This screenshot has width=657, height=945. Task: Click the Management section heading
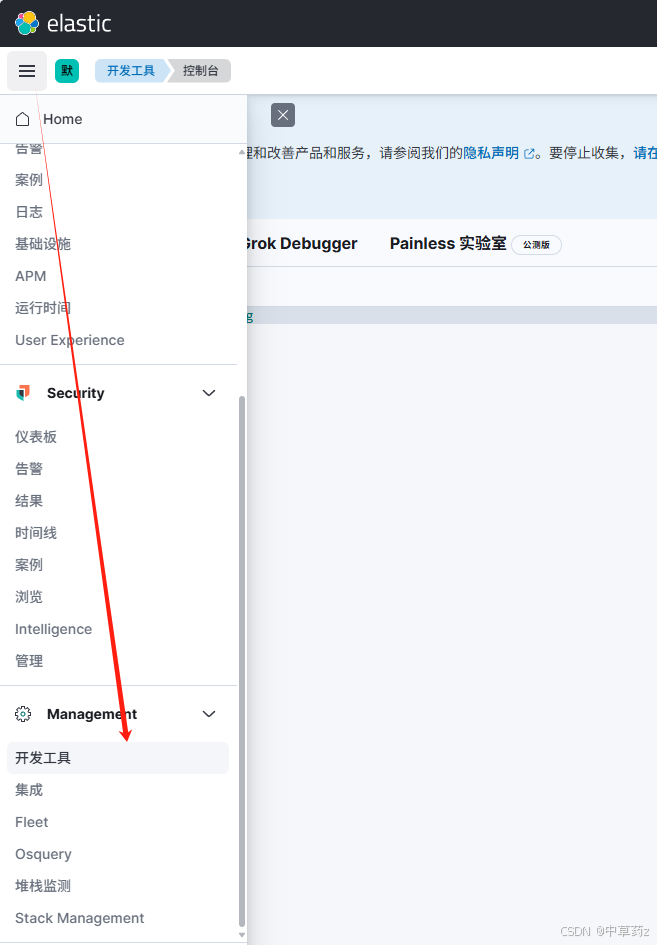(92, 714)
